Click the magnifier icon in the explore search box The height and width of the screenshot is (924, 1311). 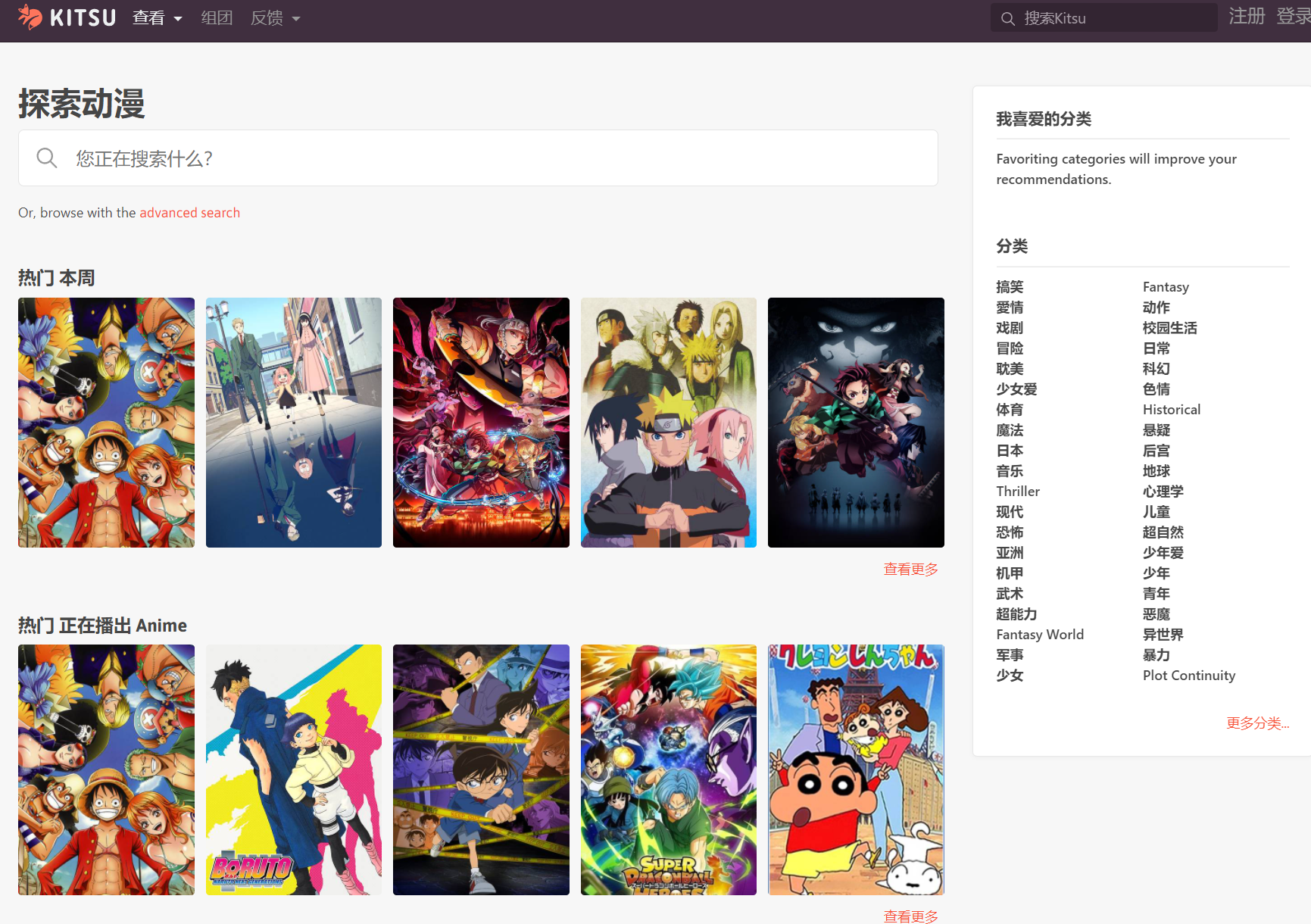point(47,158)
